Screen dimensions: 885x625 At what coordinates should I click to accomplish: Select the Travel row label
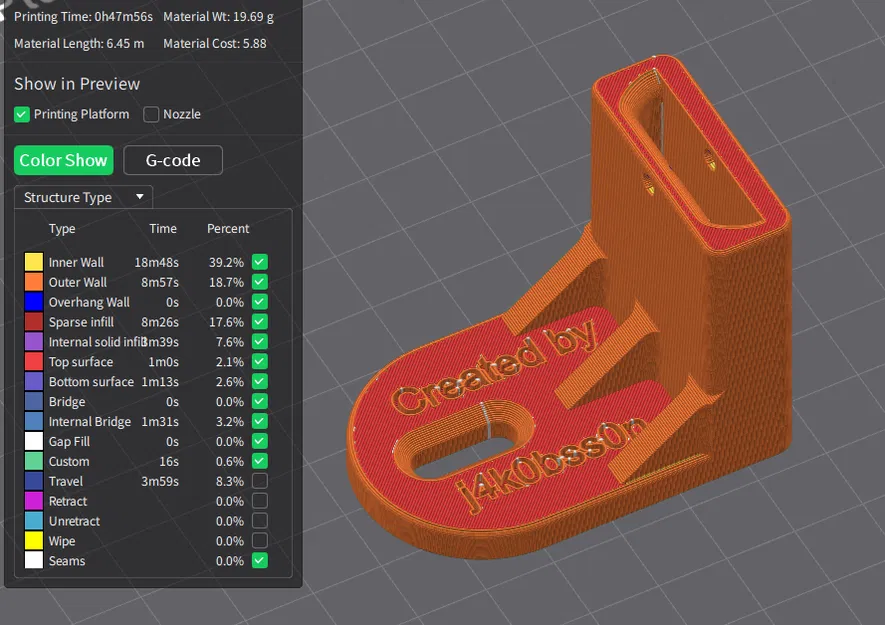pos(65,481)
